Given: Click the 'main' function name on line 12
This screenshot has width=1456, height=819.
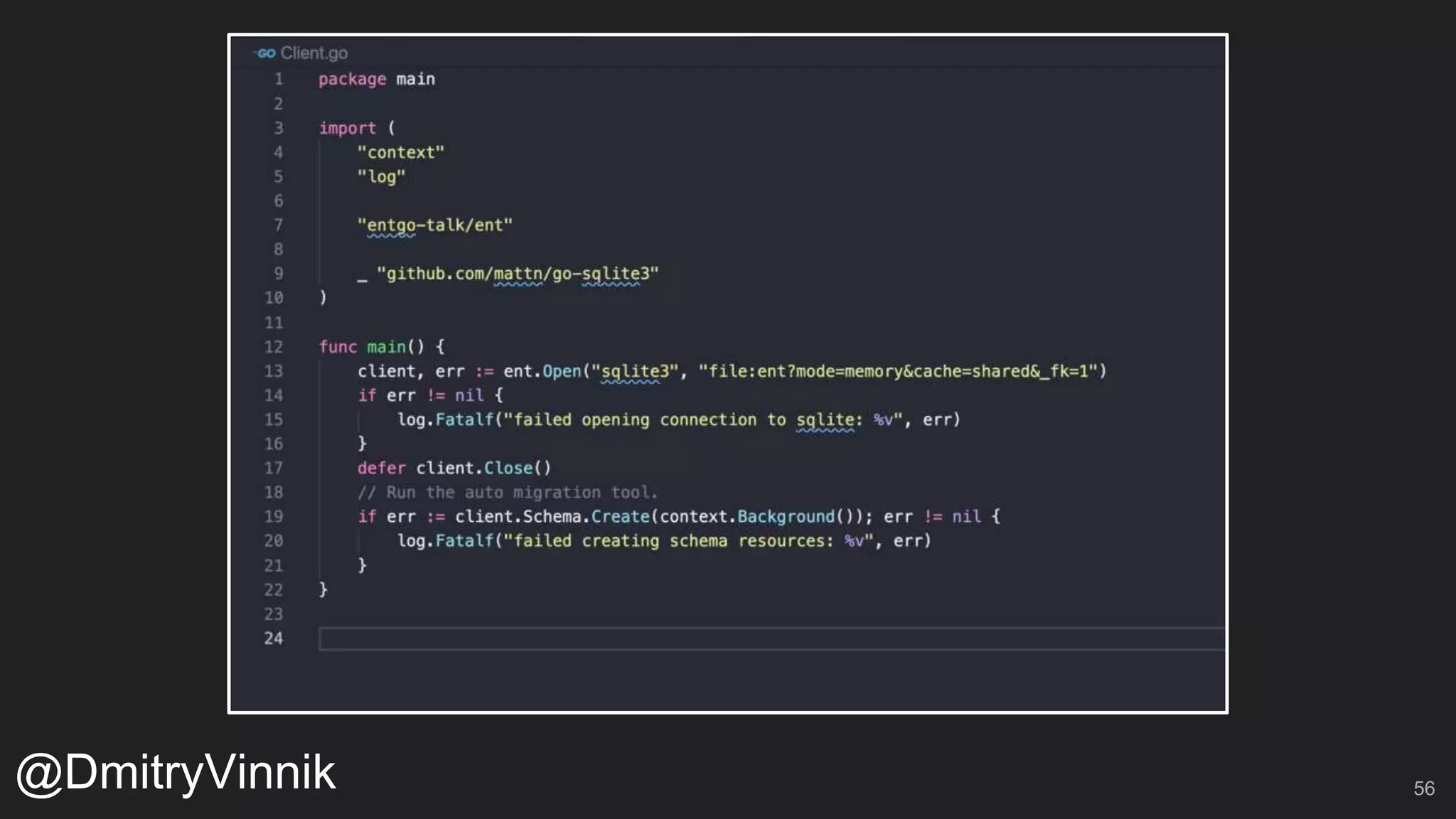Looking at the screenshot, I should coord(386,347).
